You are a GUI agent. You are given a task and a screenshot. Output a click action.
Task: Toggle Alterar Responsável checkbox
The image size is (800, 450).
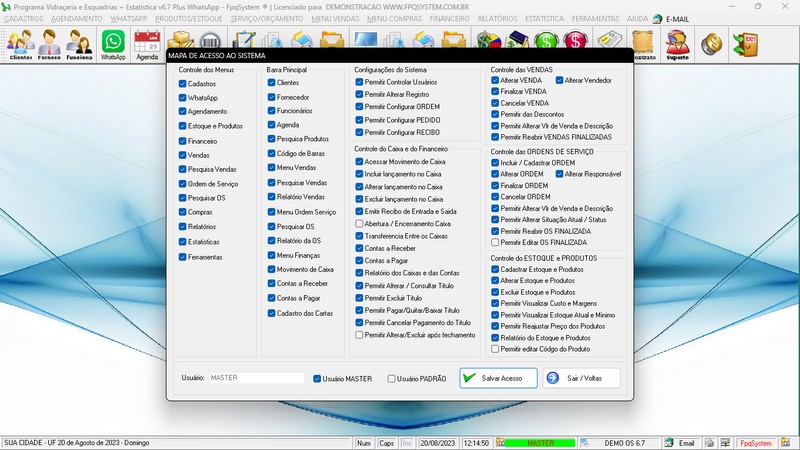559,174
